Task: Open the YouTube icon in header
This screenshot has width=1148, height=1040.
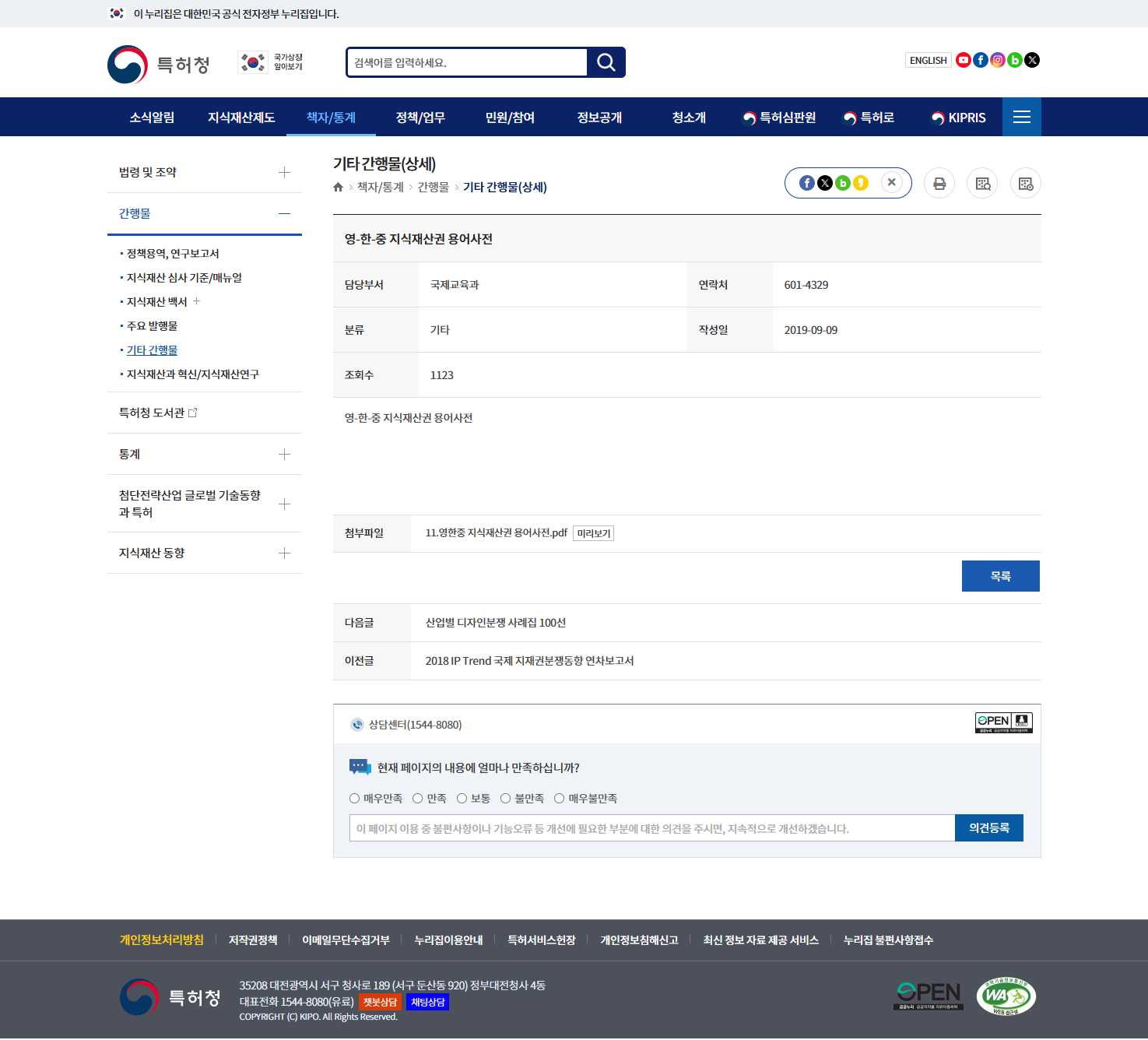Action: point(963,60)
